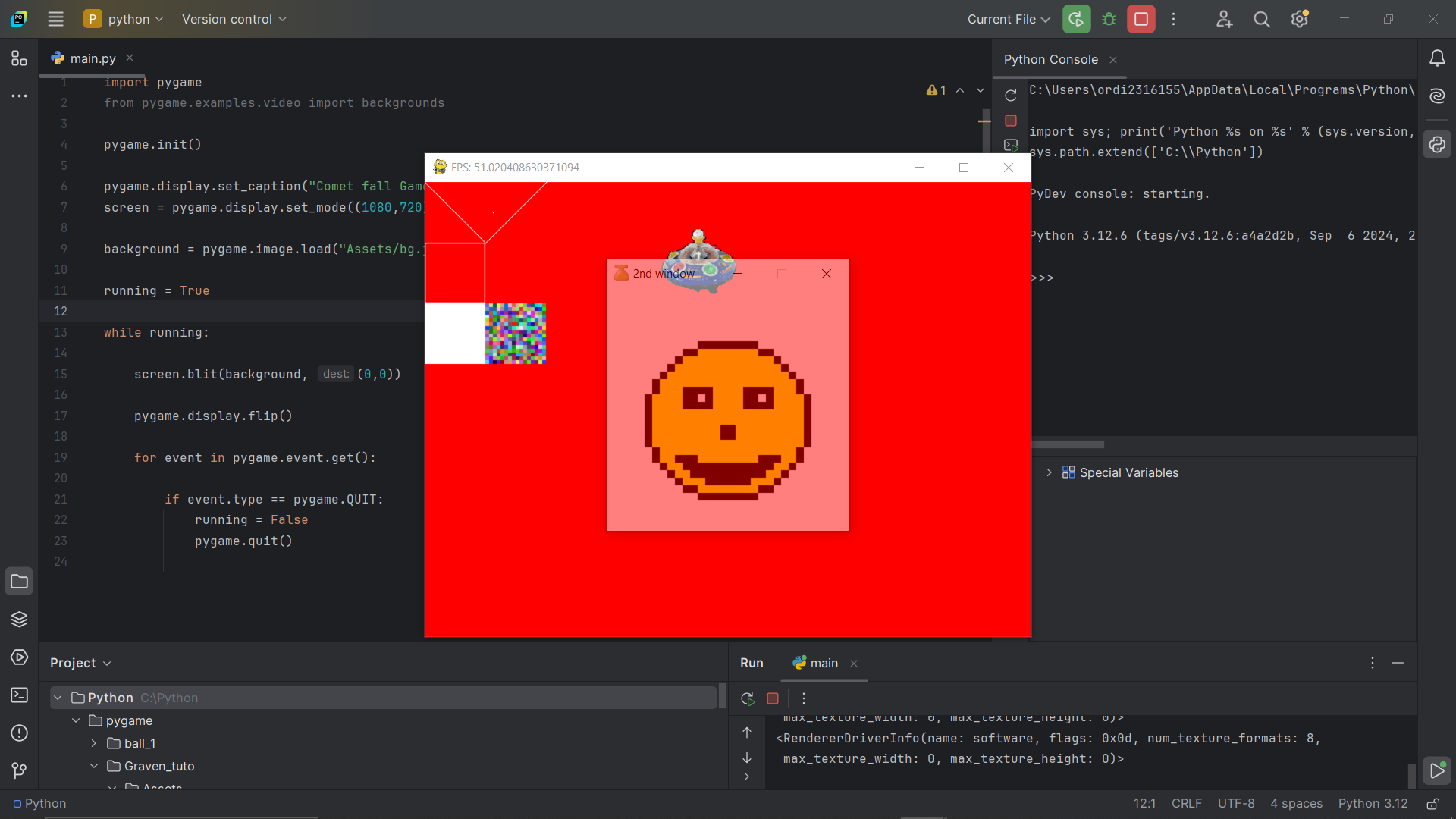1456x819 pixels.
Task: Open Git version control tool window
Action: coord(19,770)
